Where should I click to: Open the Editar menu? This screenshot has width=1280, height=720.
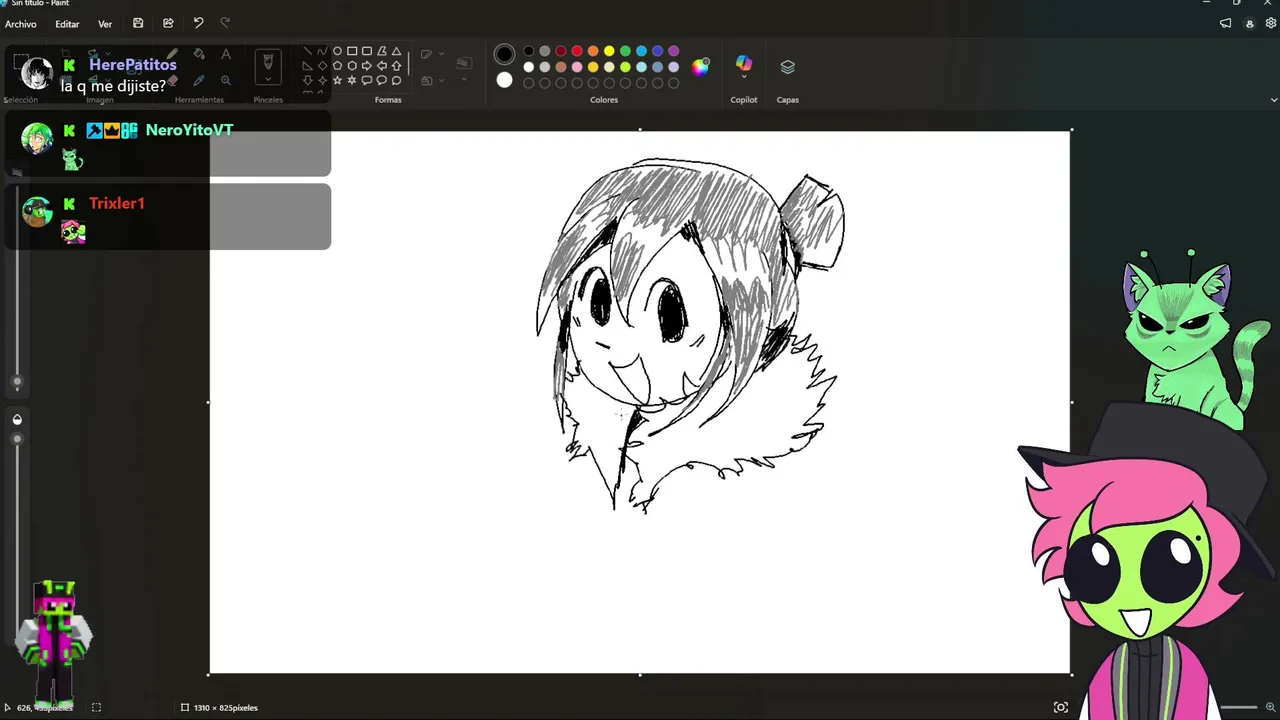point(67,24)
